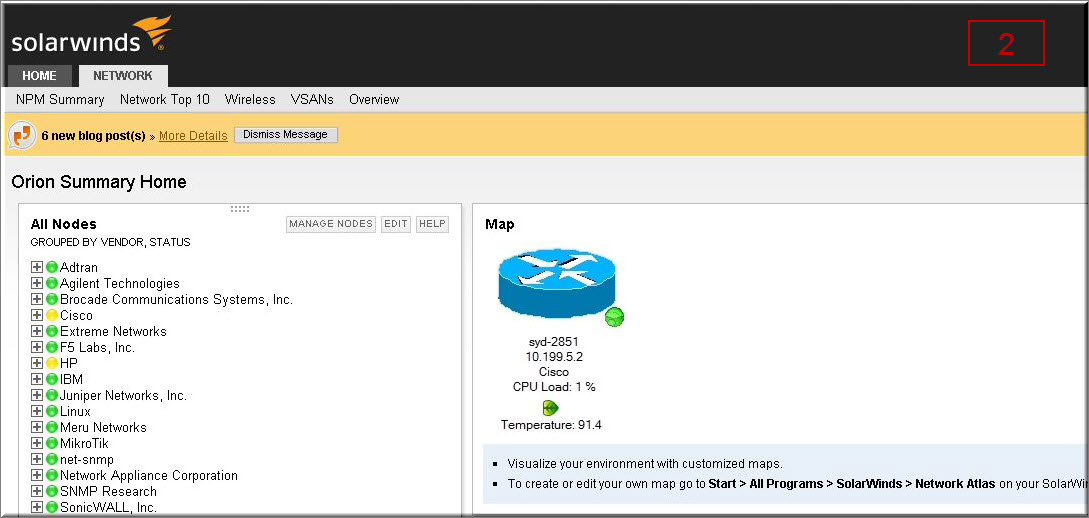The image size is (1089, 518).
Task: Click the Brocade Communications status icon
Action: tap(52, 299)
